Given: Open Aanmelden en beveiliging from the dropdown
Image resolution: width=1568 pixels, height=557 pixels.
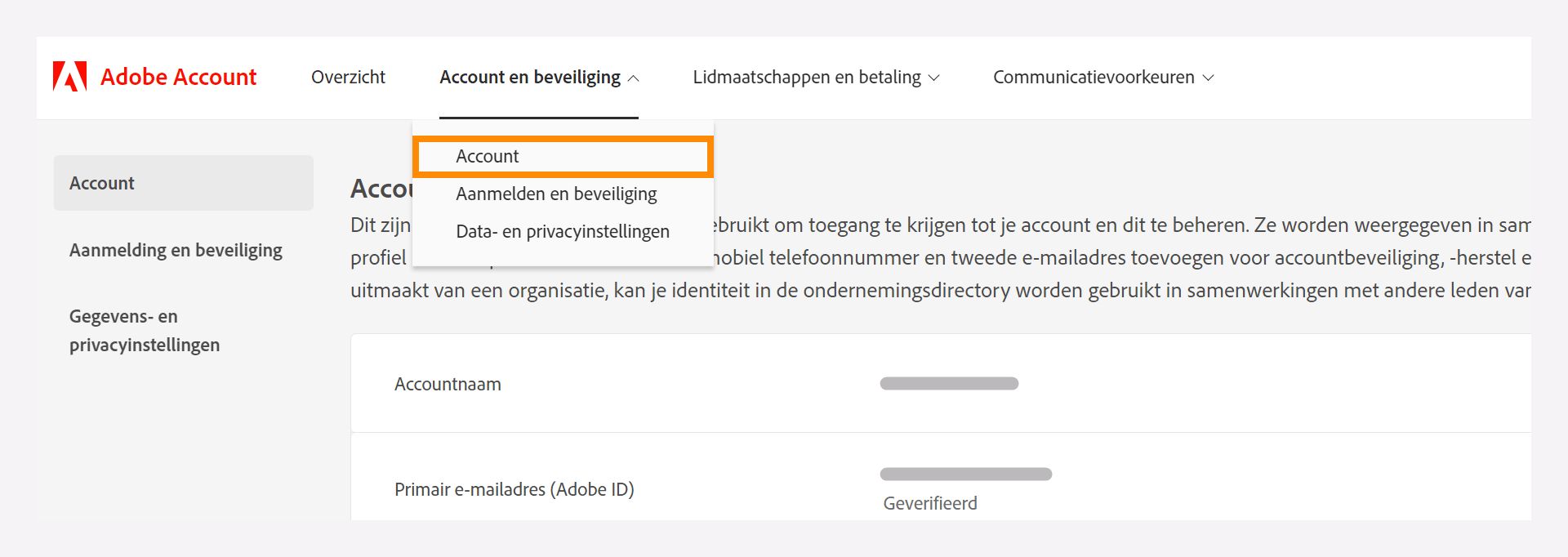Looking at the screenshot, I should click(x=557, y=194).
